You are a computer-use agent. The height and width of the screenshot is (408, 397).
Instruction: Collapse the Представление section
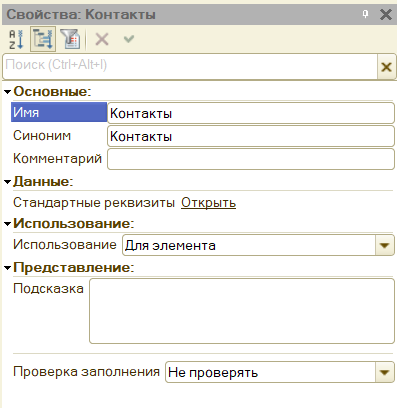click(8, 267)
